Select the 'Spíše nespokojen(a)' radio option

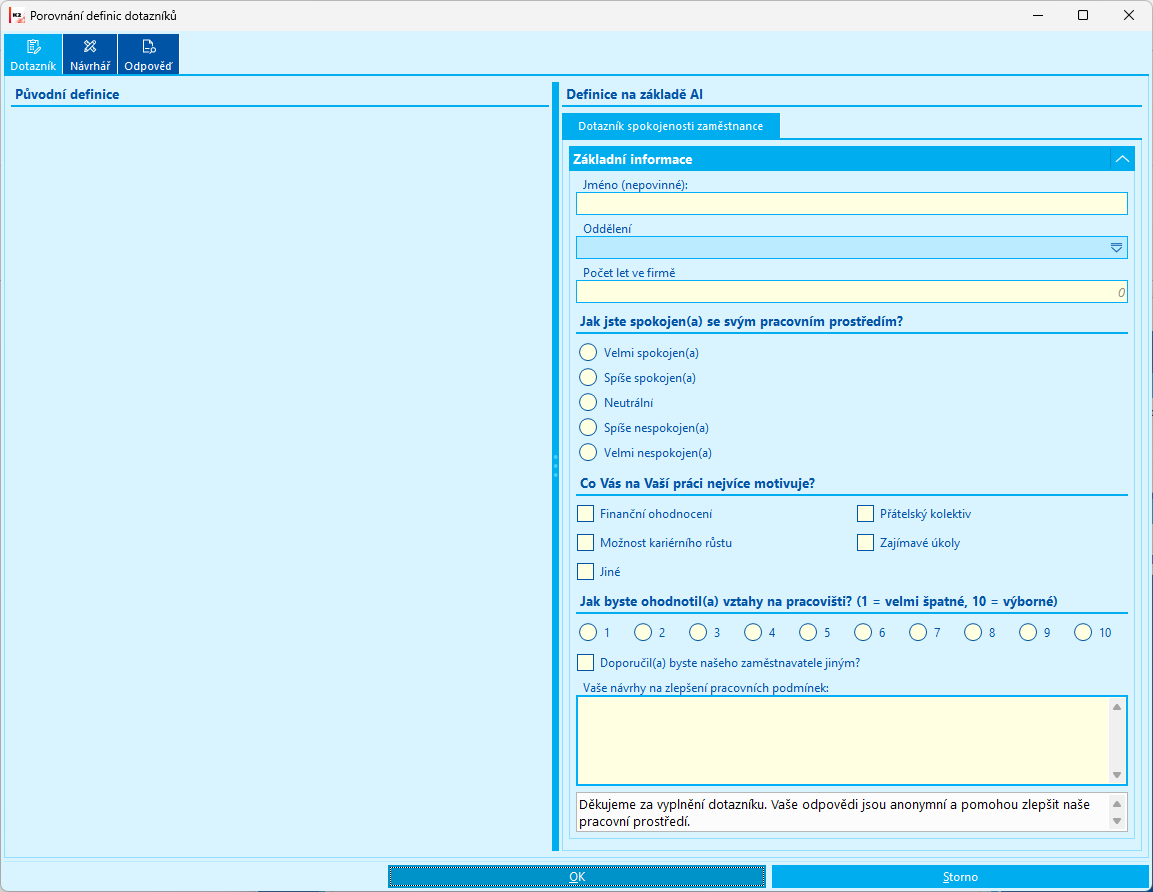click(588, 428)
